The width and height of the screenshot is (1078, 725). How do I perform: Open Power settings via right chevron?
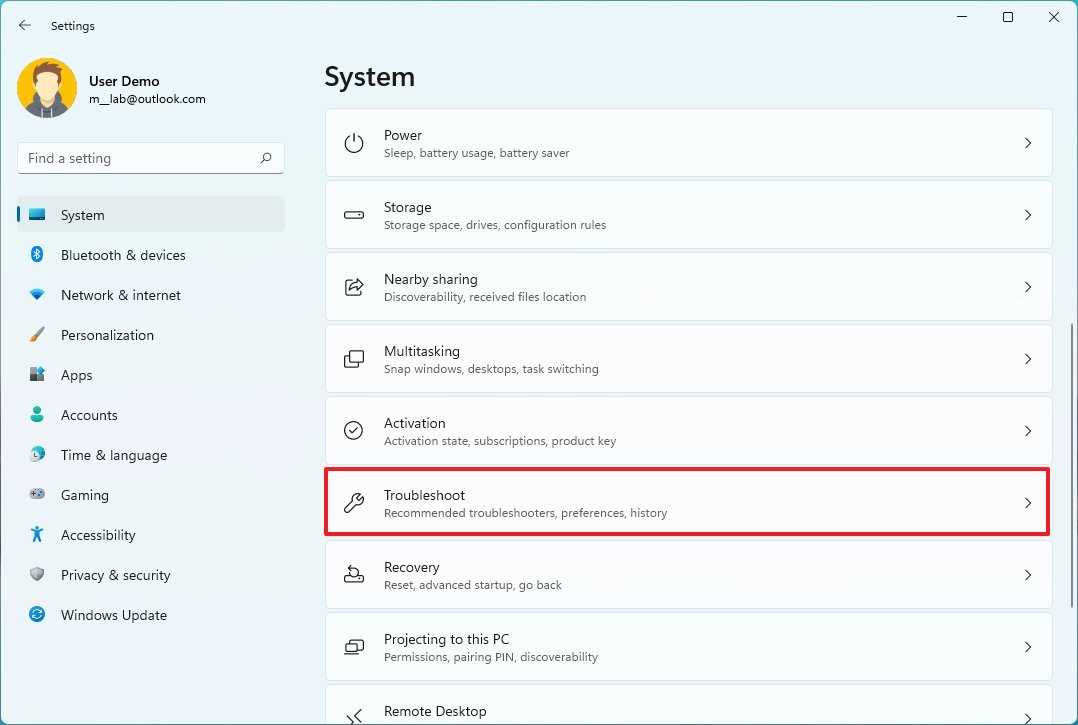(x=1027, y=143)
